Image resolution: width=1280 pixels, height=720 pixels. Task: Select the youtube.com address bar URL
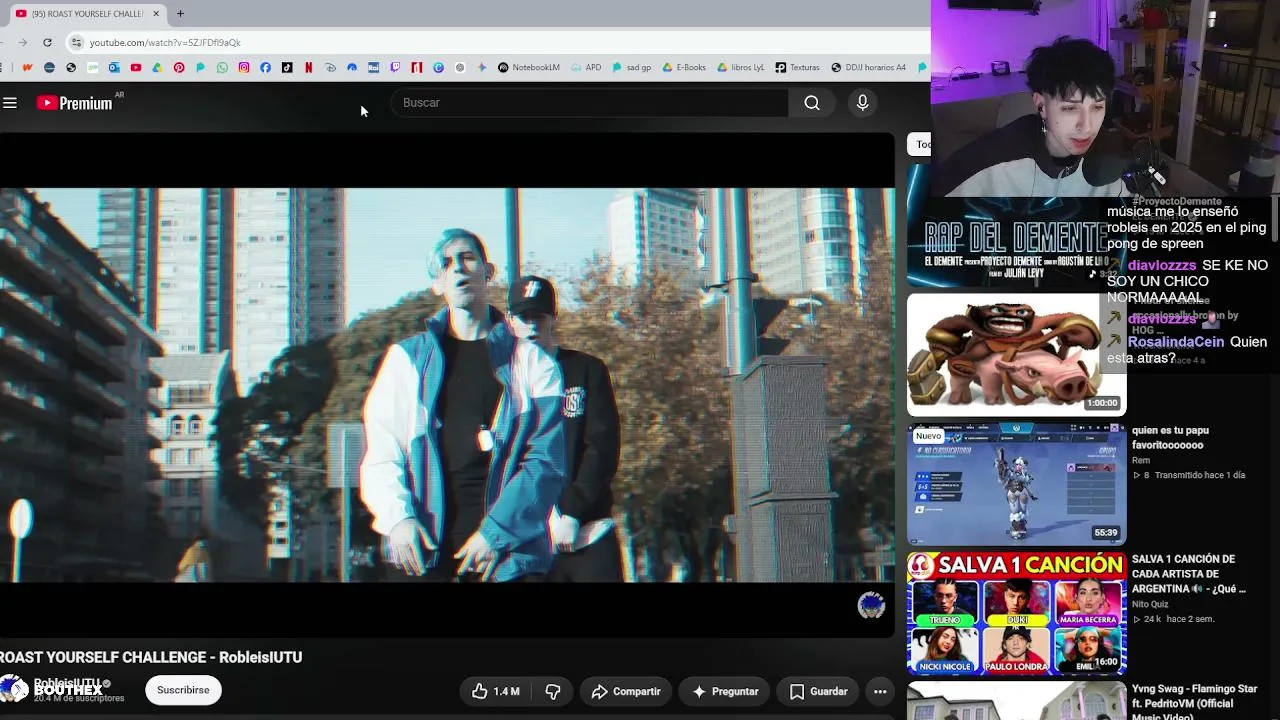click(x=165, y=43)
